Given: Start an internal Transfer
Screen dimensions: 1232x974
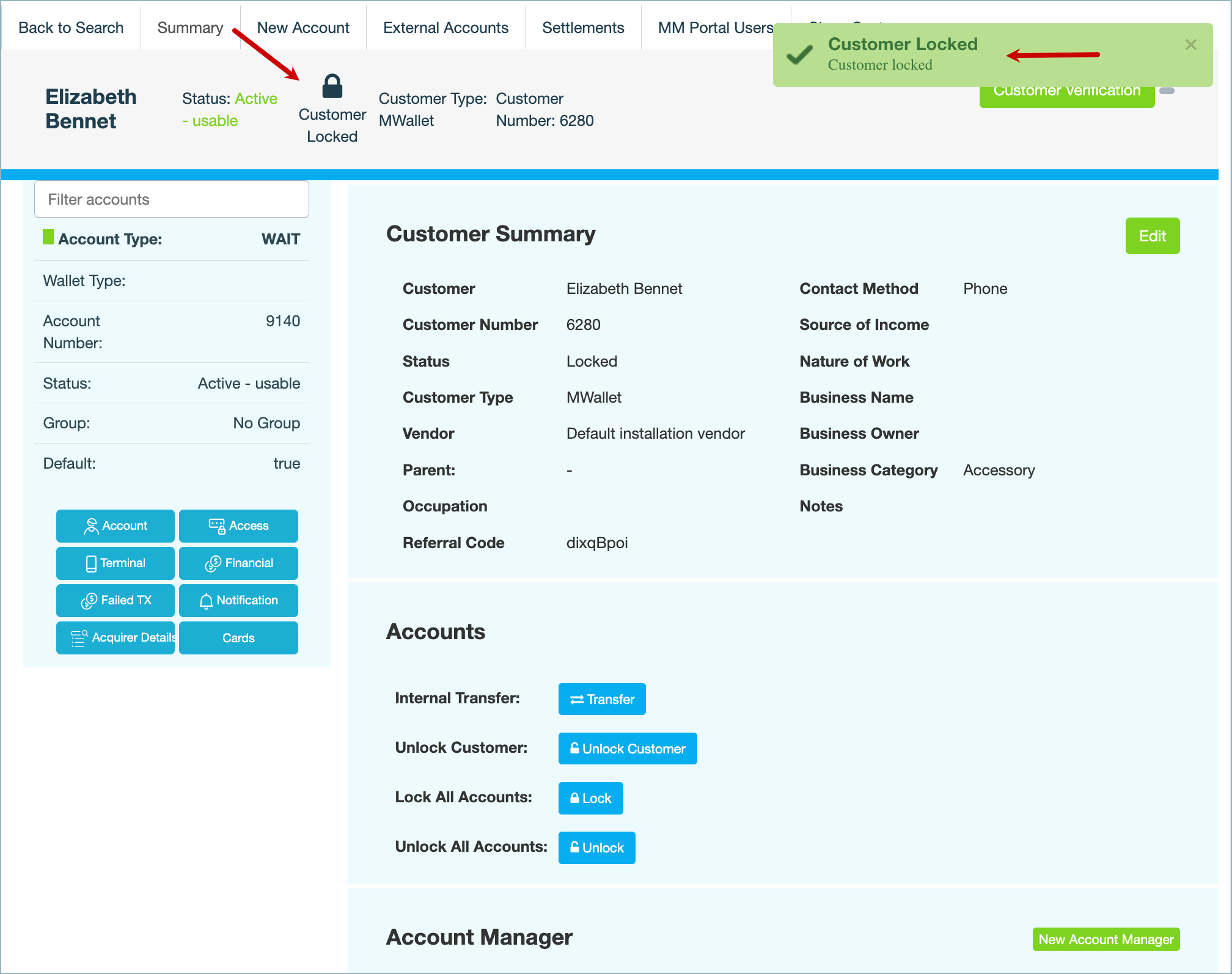Looking at the screenshot, I should (602, 699).
